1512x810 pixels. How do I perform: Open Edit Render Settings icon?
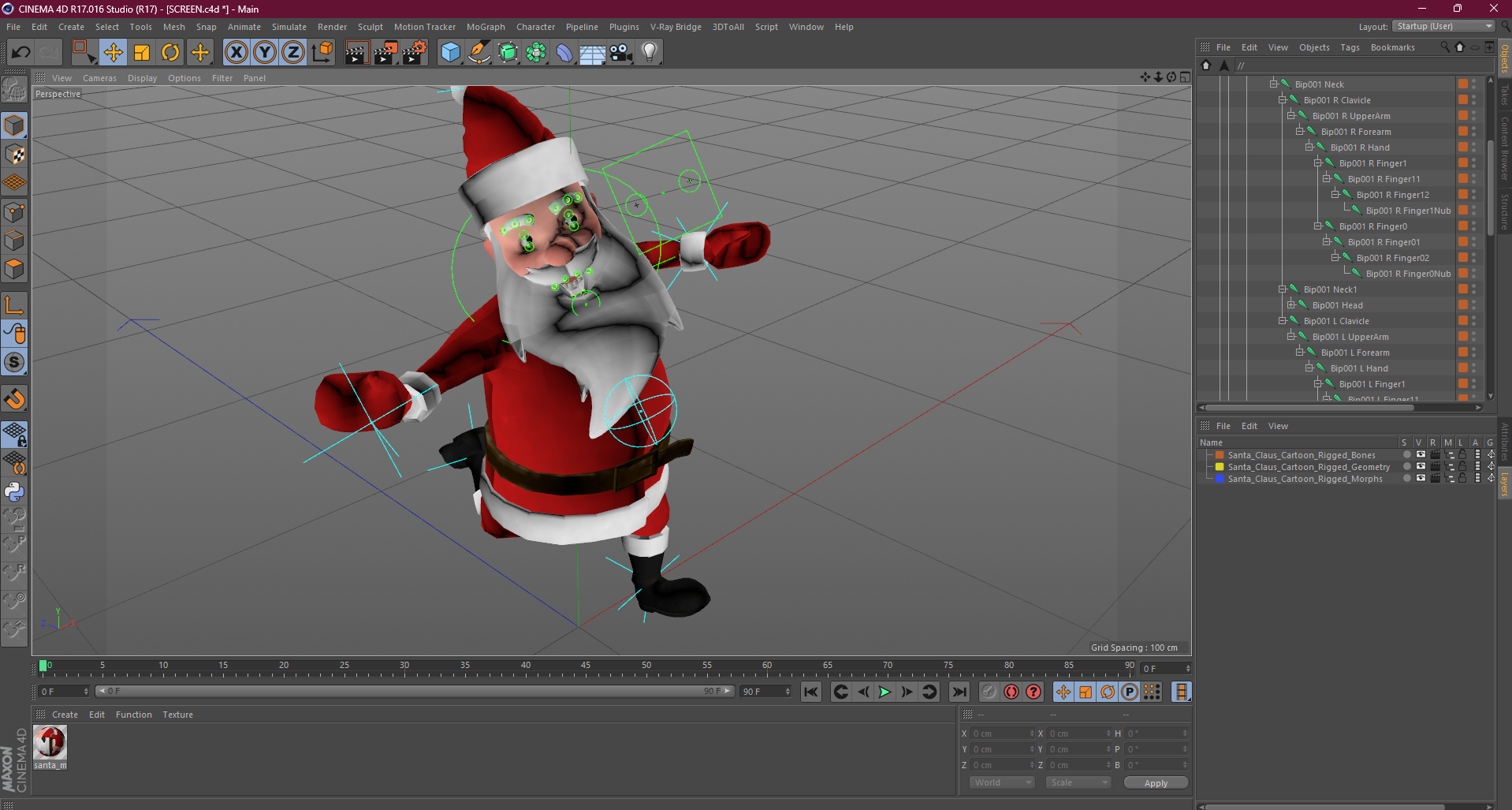click(415, 53)
